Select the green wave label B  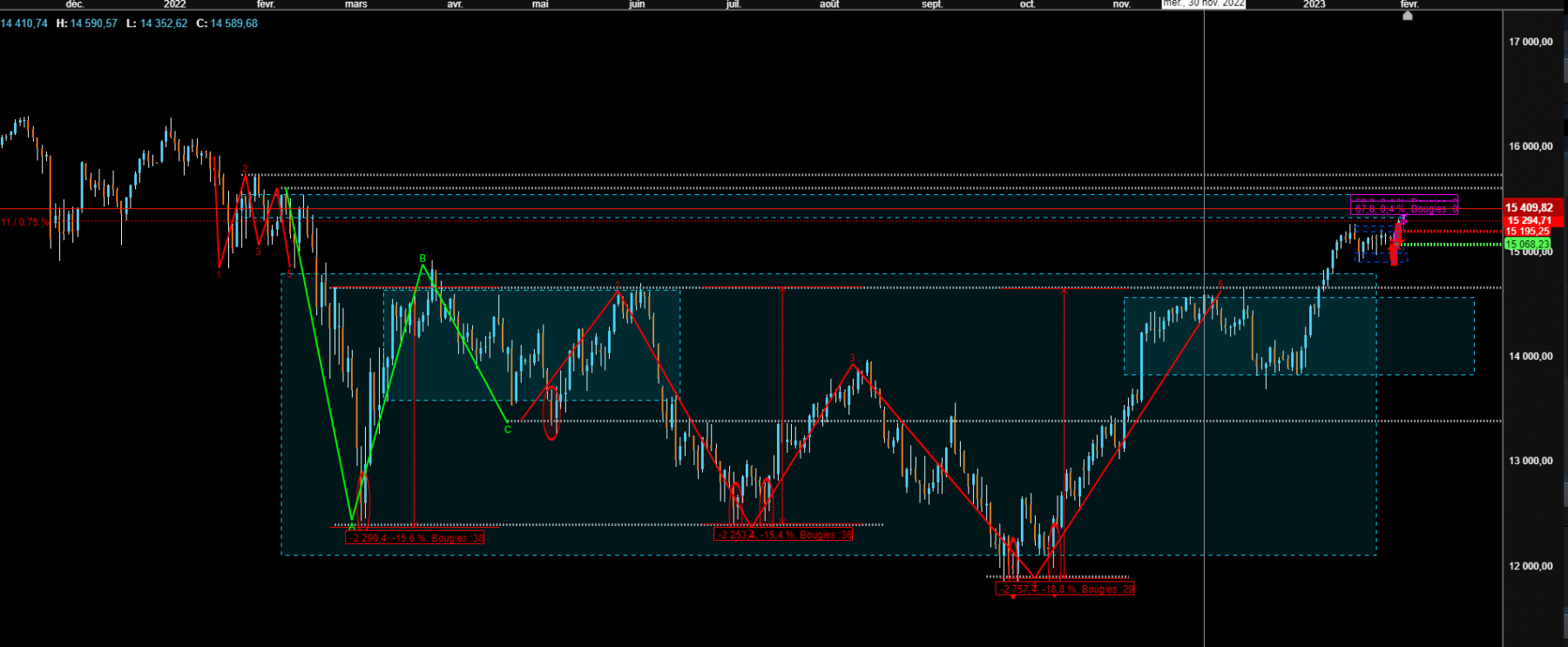pos(422,259)
